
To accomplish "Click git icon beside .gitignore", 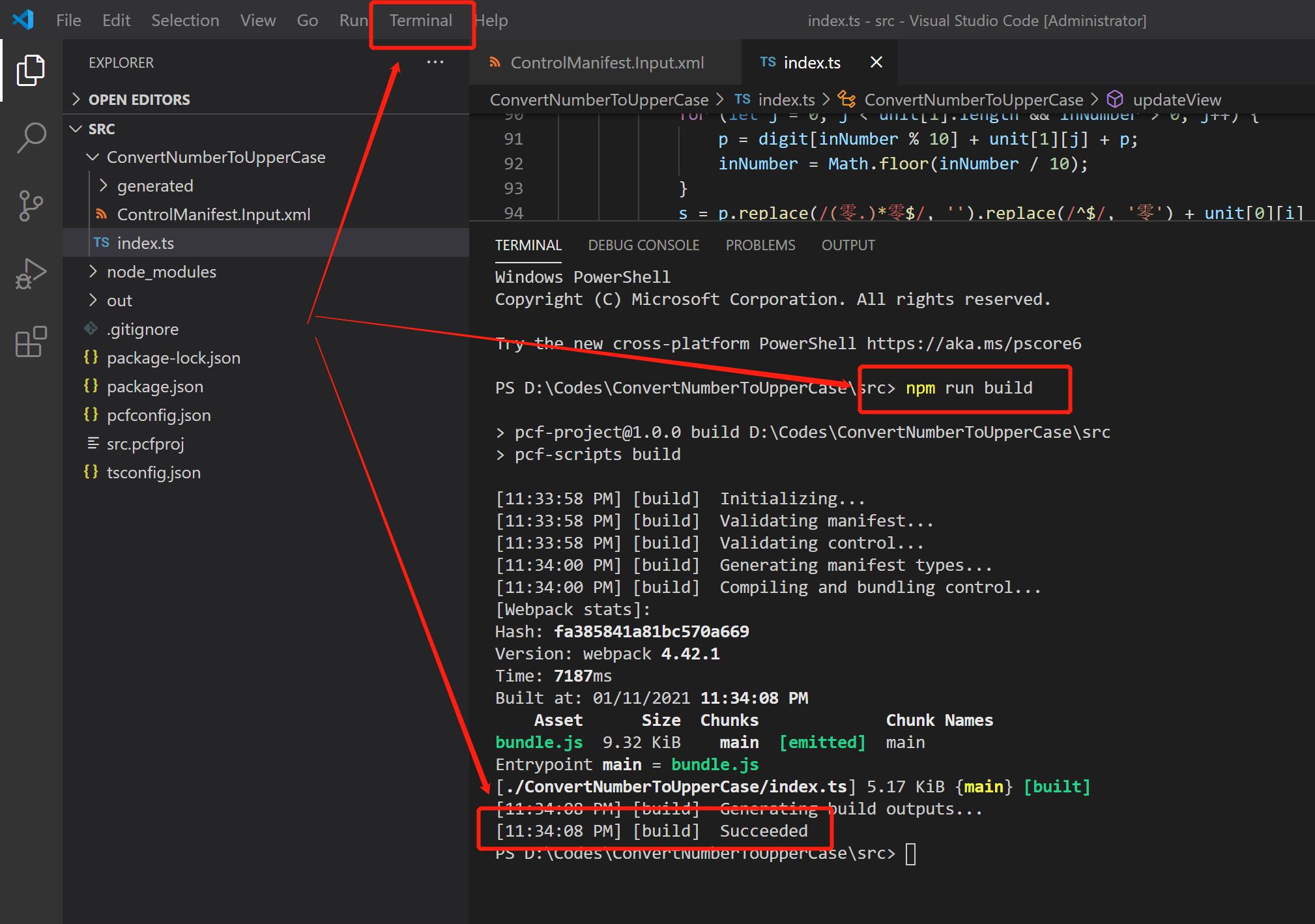I will tap(91, 328).
